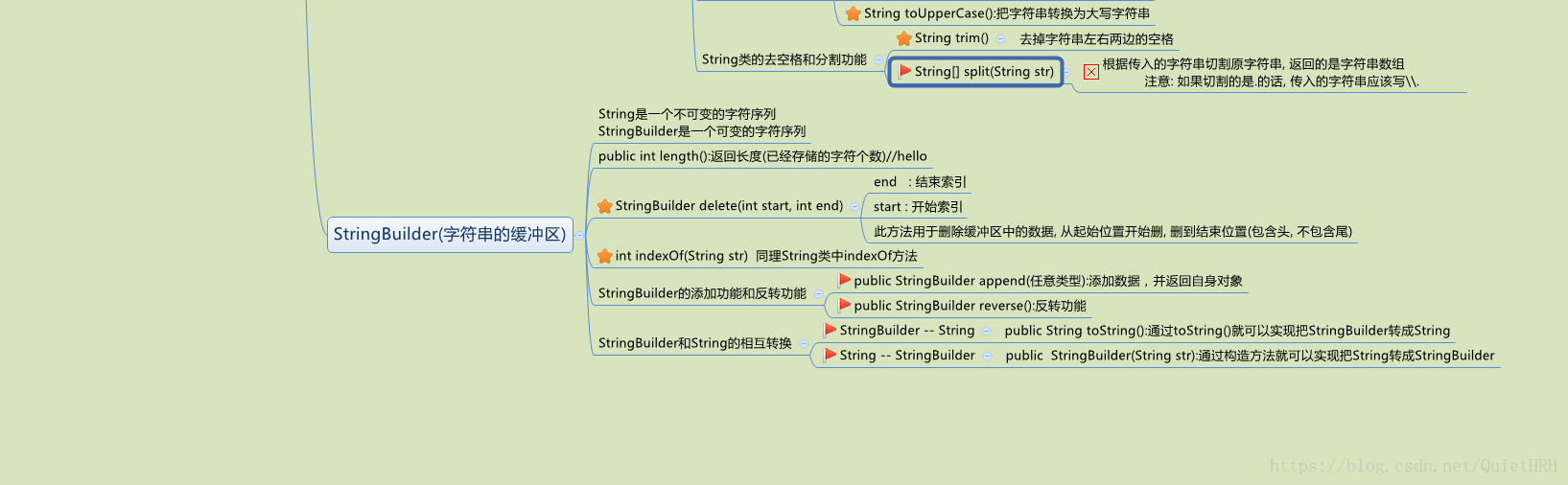The height and width of the screenshot is (485, 1568).
Task: Click the star marker on int indexOf node
Action: click(x=604, y=256)
